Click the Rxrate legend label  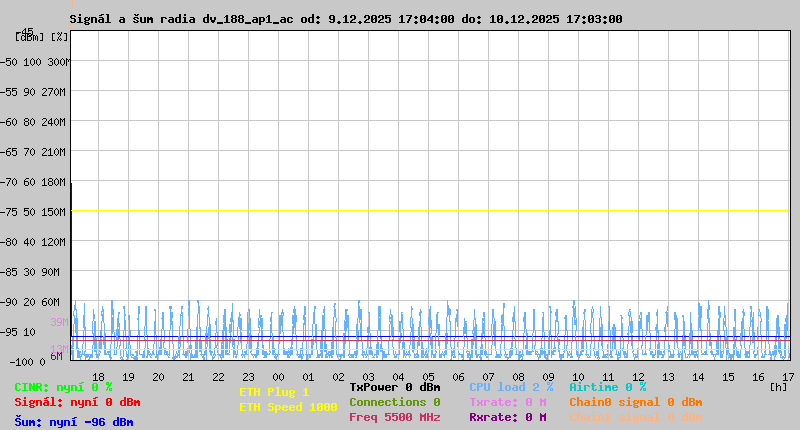pyautogui.click(x=507, y=417)
